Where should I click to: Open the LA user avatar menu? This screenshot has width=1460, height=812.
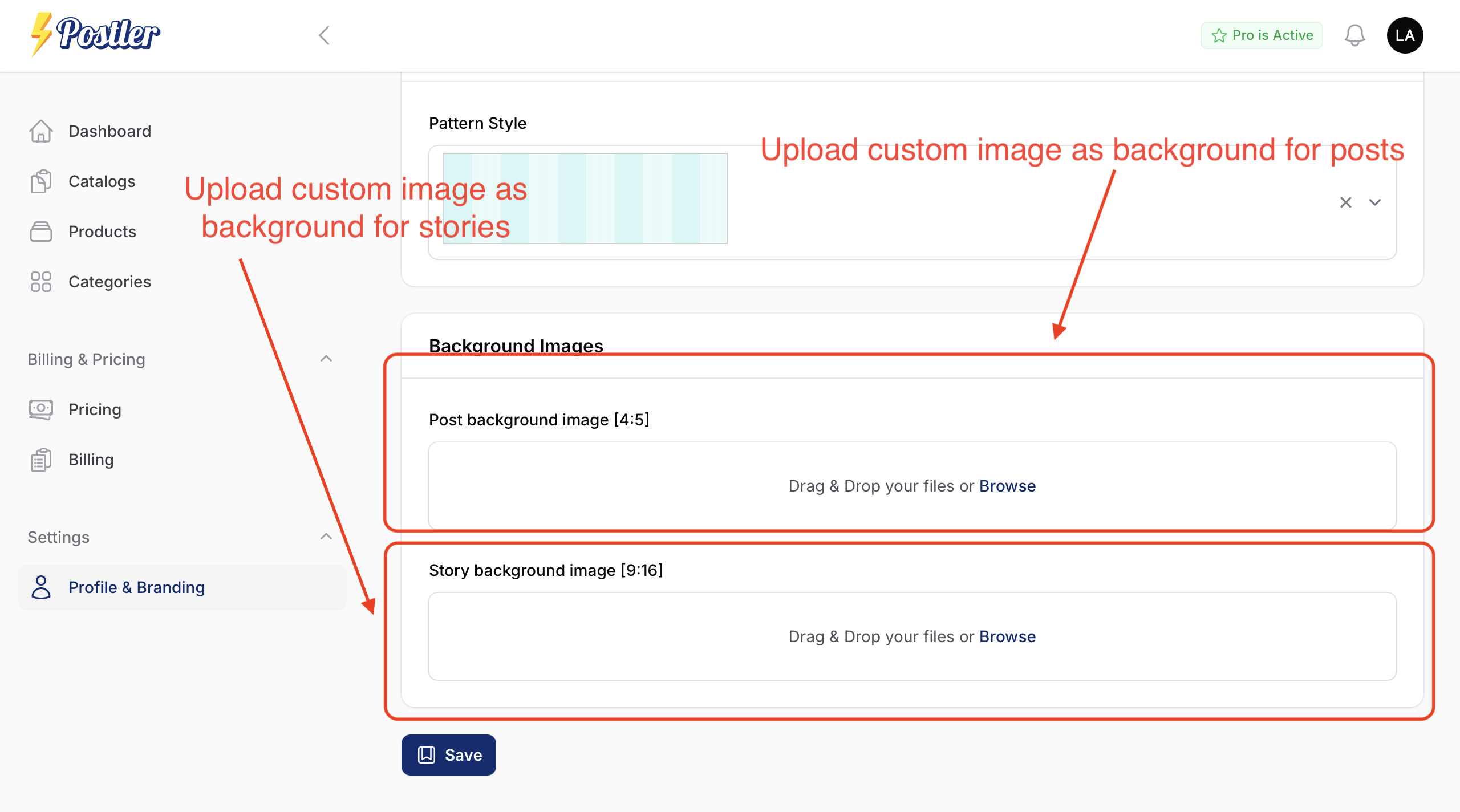coord(1405,35)
